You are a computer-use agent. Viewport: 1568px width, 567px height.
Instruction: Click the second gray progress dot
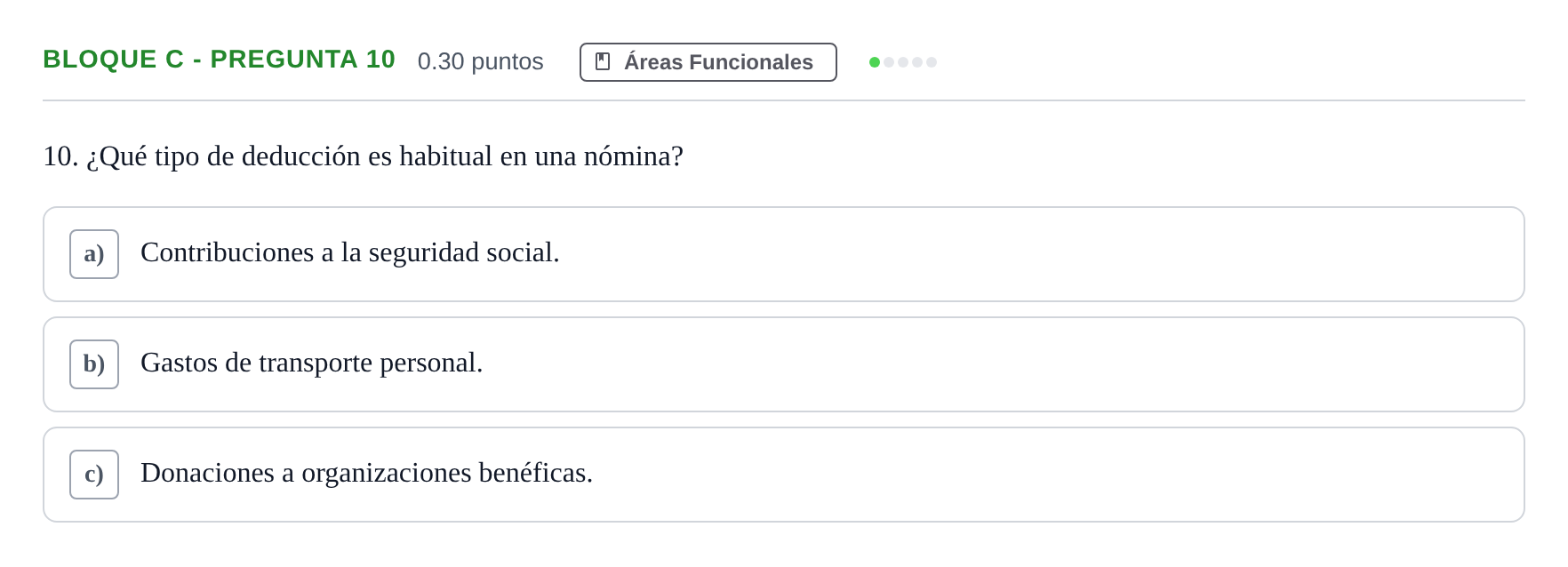pyautogui.click(x=889, y=62)
